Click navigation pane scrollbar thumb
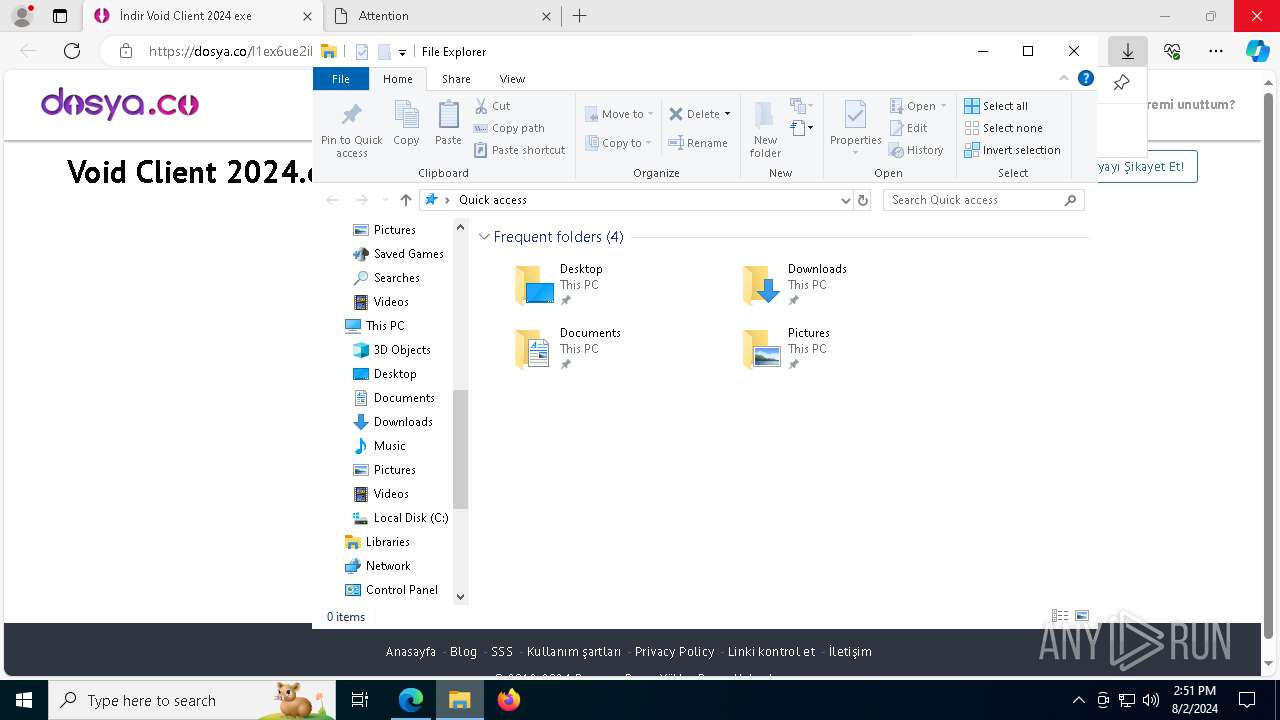 tap(460, 449)
